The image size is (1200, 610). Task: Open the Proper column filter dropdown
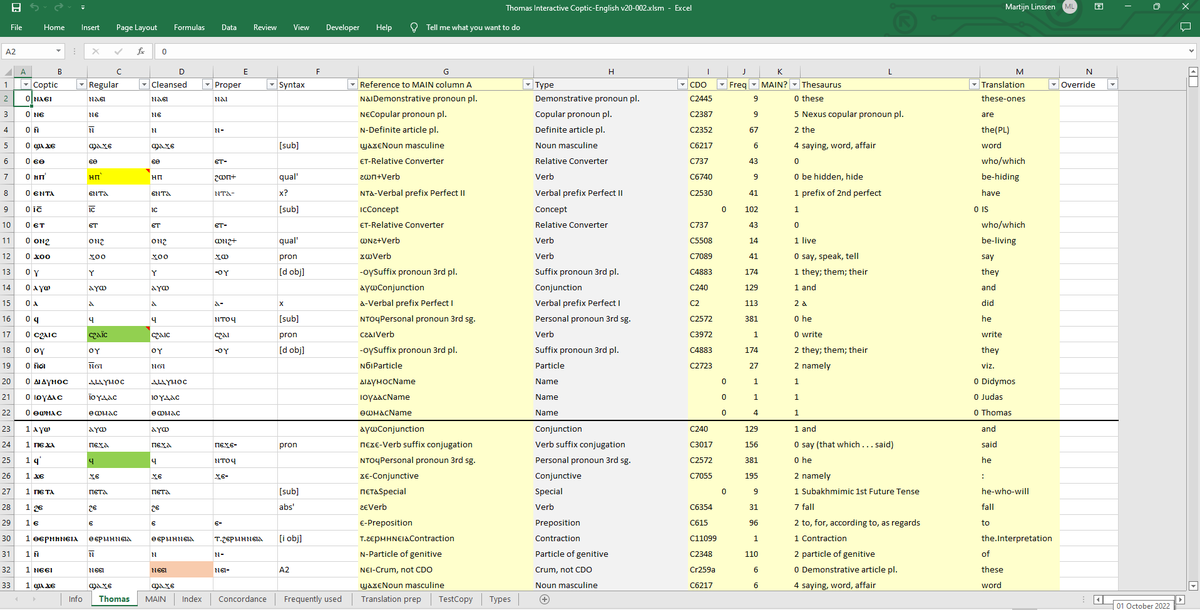point(270,85)
